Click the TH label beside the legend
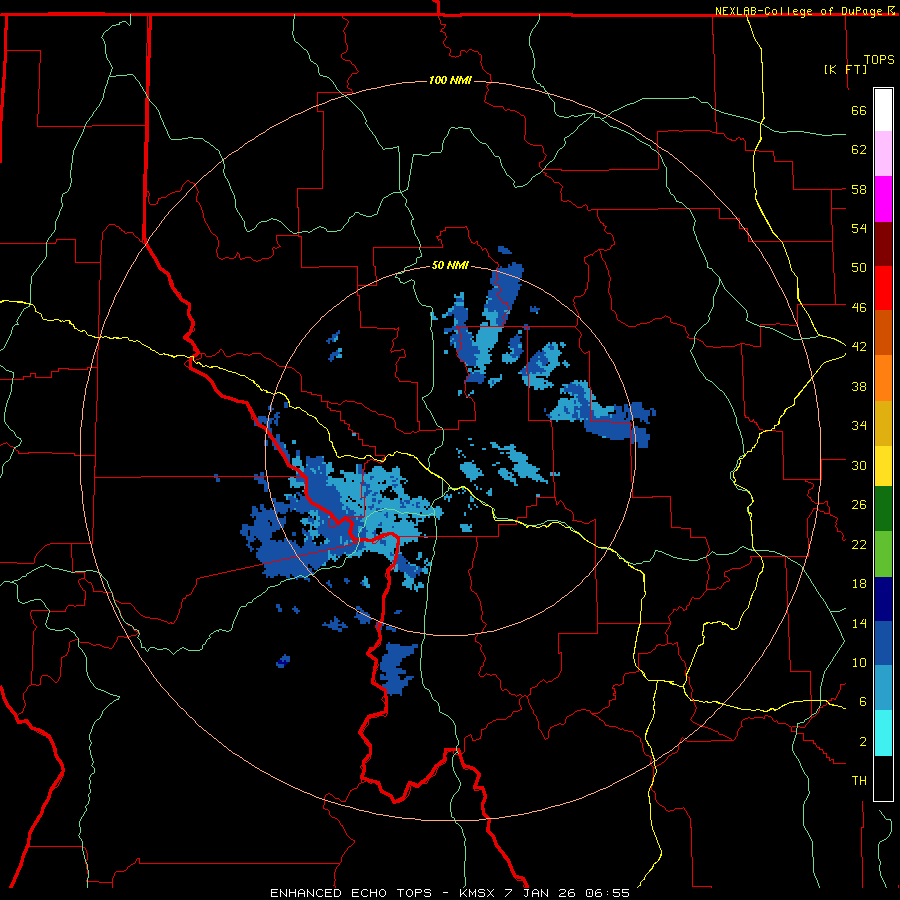 [859, 781]
